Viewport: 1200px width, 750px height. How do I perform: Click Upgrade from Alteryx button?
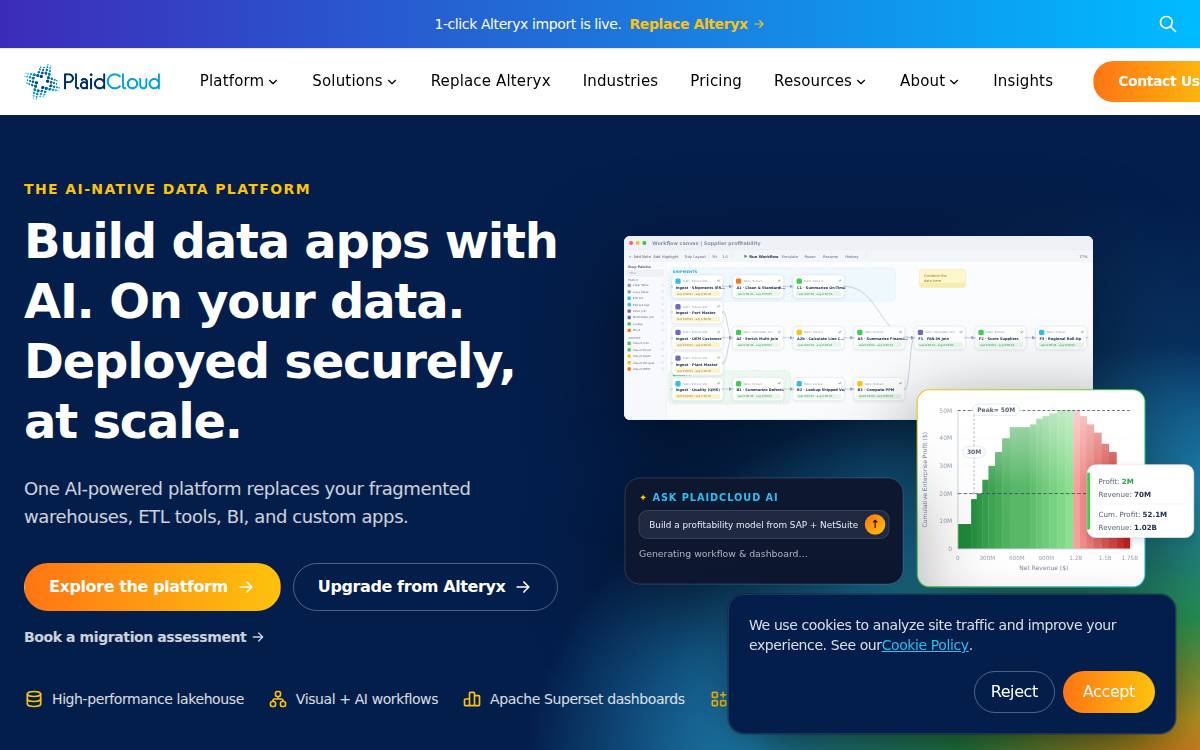tap(425, 587)
